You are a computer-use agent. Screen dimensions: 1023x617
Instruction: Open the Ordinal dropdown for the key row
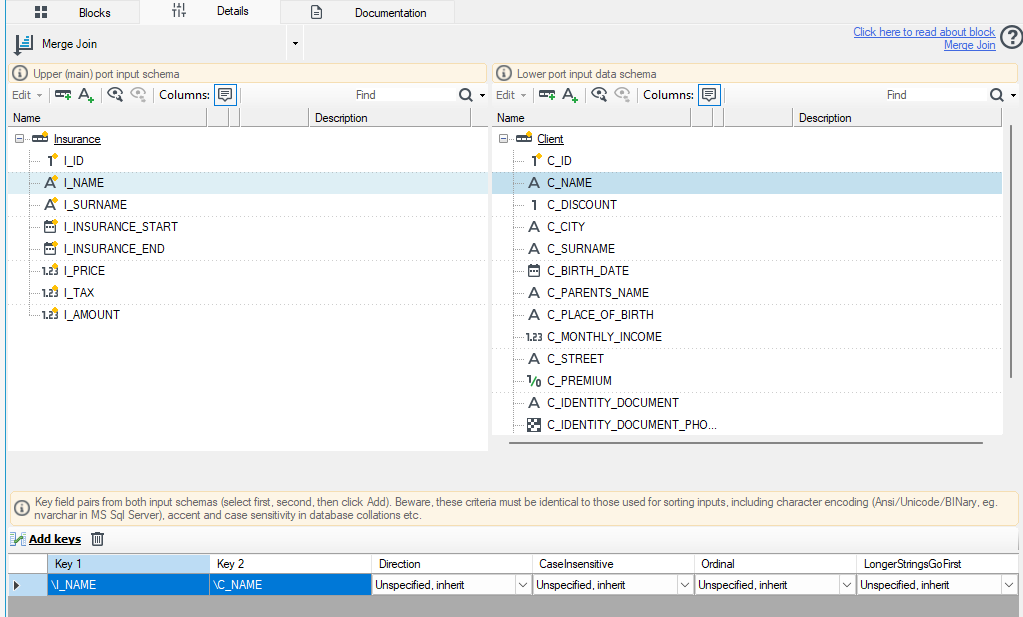point(846,585)
